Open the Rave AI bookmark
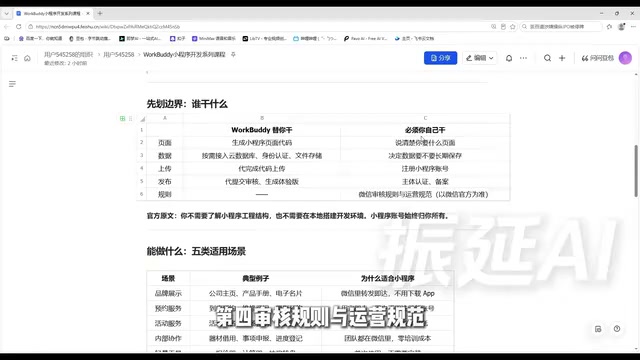 [x=365, y=38]
